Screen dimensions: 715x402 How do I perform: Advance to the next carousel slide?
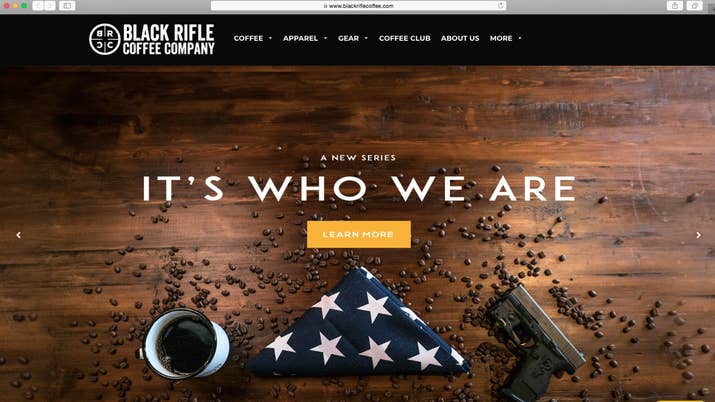[698, 235]
